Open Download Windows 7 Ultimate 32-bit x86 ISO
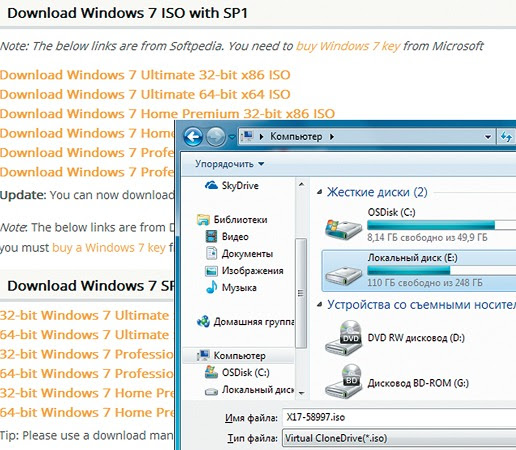The width and height of the screenshot is (516, 450). coord(145,75)
